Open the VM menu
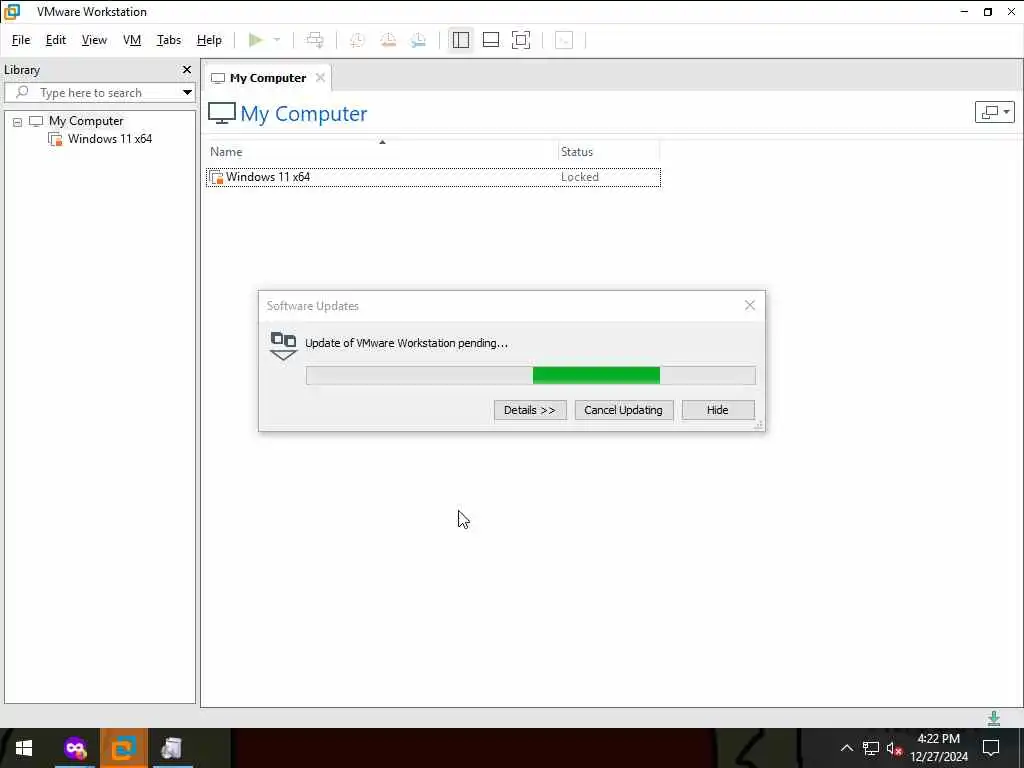1024x768 pixels. click(x=132, y=40)
